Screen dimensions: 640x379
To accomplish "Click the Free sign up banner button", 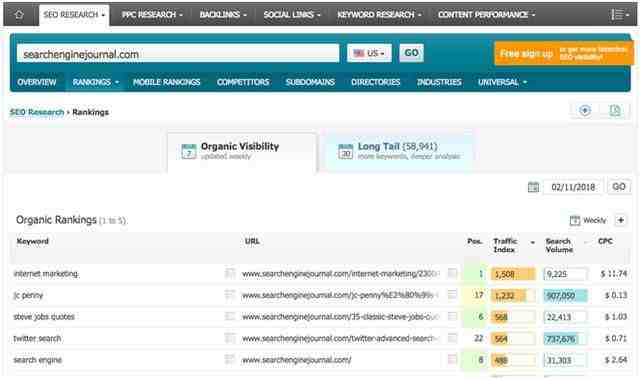I will tap(563, 53).
